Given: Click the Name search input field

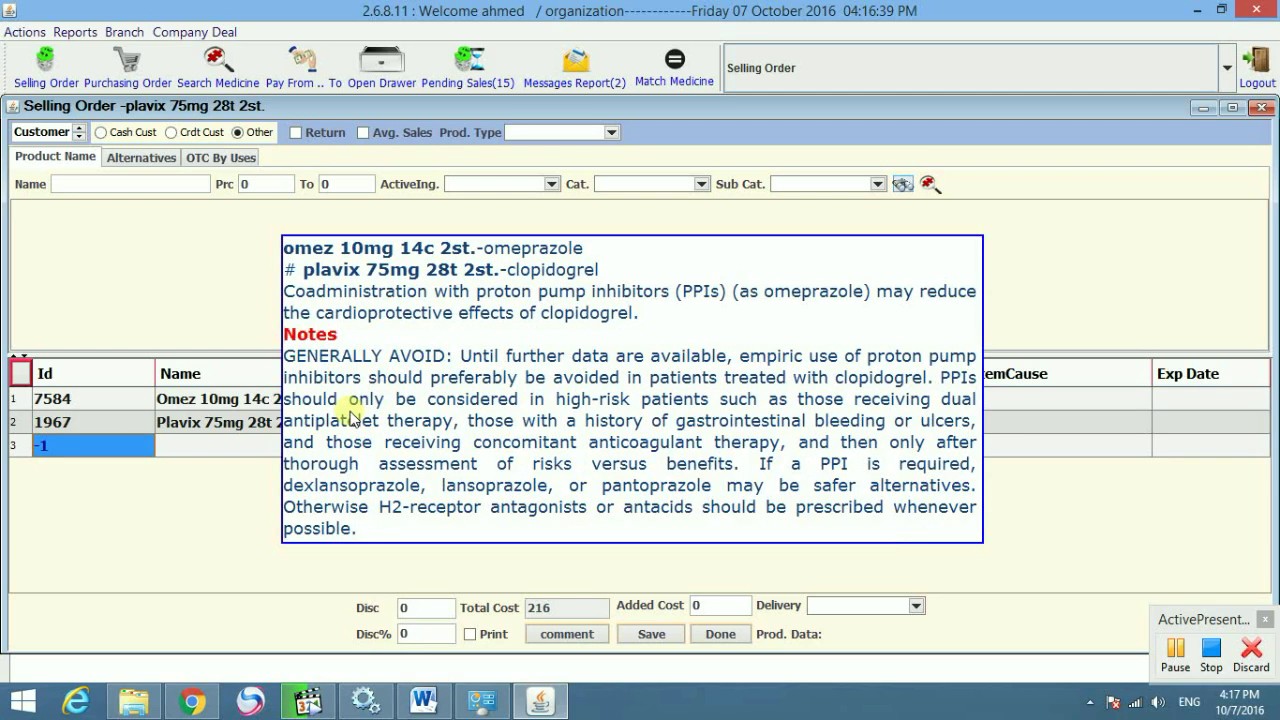Looking at the screenshot, I should (x=130, y=184).
